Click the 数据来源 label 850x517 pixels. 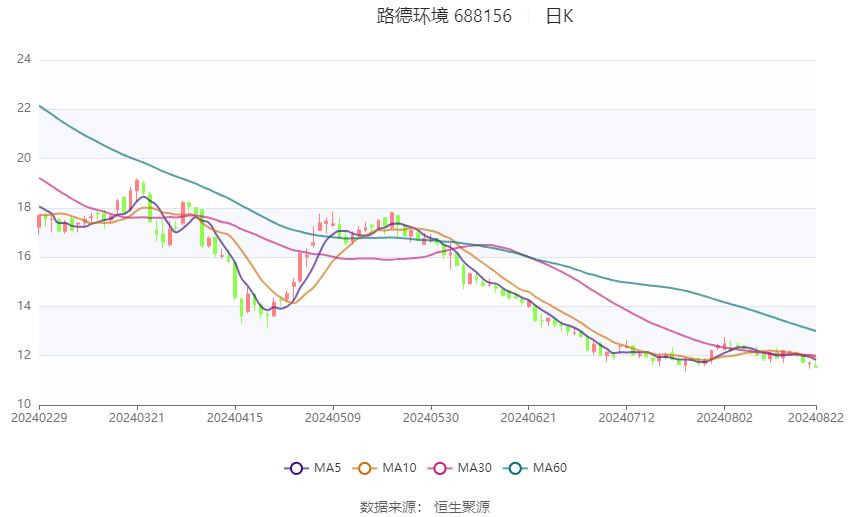coord(388,507)
